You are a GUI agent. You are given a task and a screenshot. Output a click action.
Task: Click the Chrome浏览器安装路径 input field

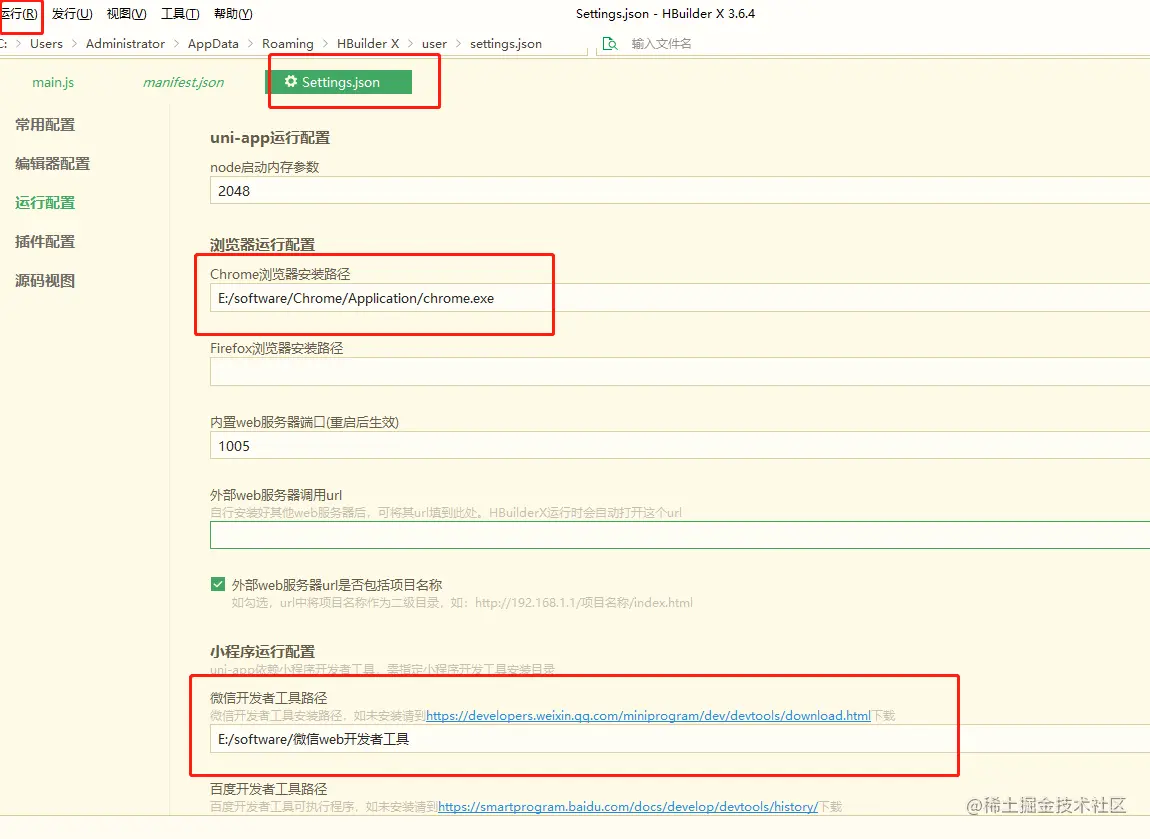pos(680,298)
